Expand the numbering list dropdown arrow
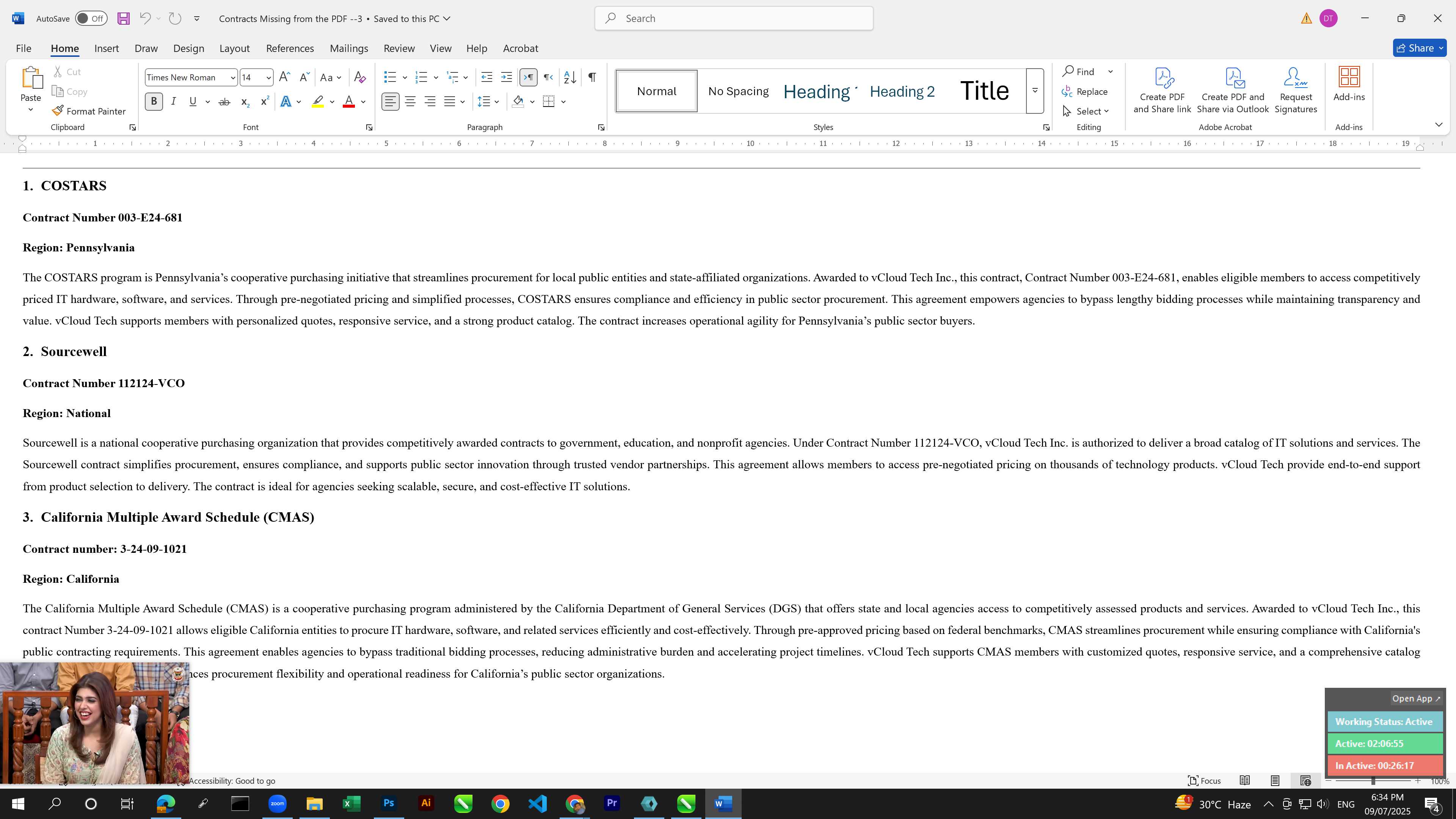 [x=436, y=77]
